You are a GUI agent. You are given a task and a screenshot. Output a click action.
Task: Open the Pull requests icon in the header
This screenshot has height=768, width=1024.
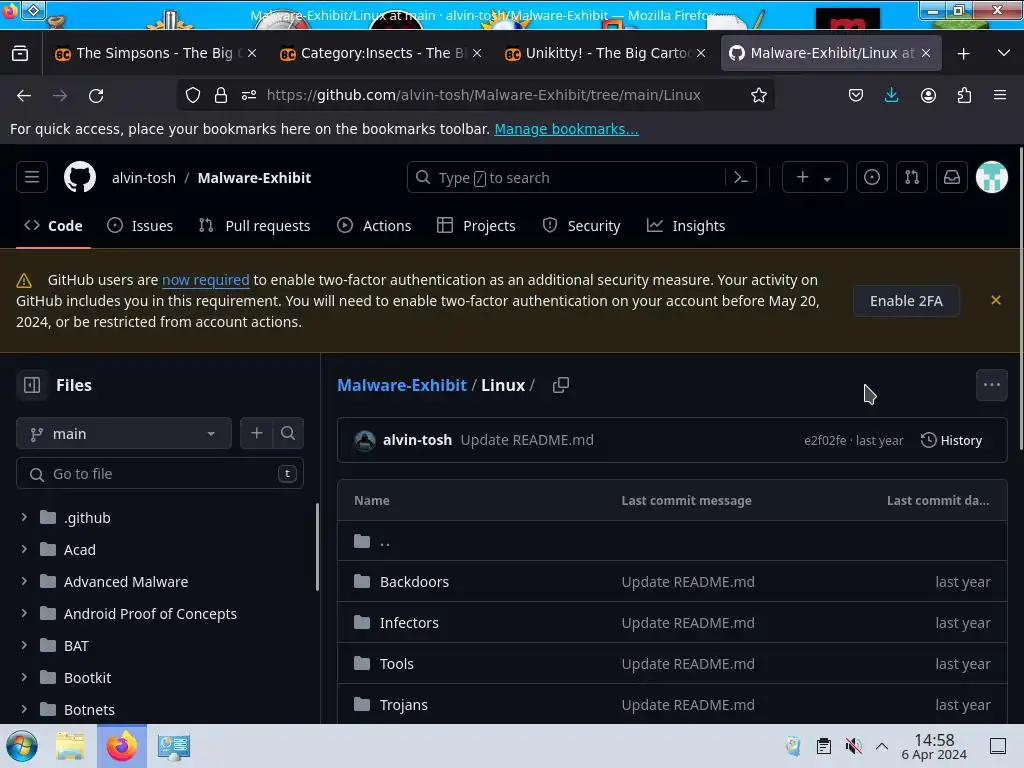[912, 178]
